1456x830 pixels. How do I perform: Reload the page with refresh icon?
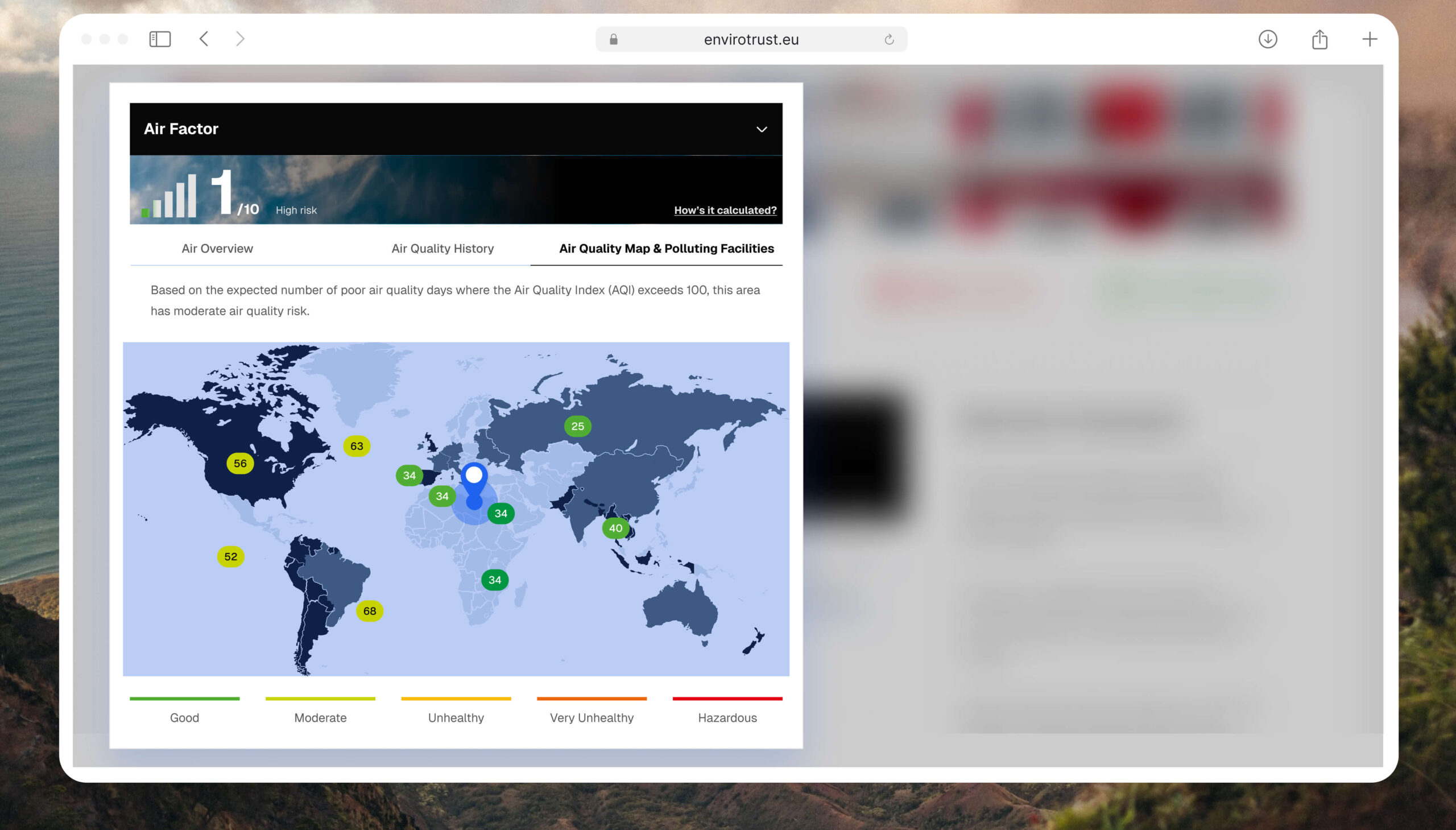point(888,39)
